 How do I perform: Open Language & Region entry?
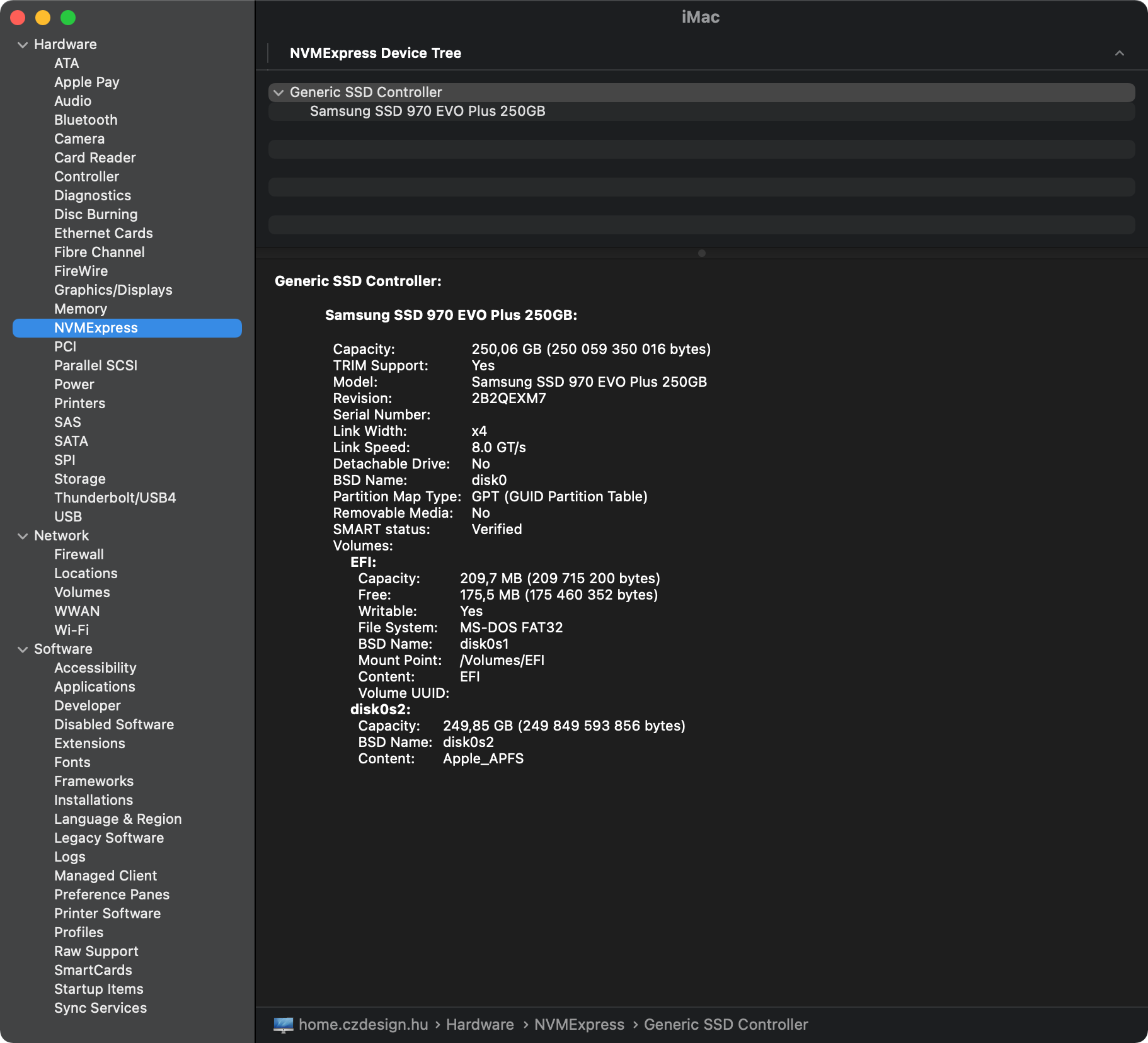pyautogui.click(x=118, y=819)
